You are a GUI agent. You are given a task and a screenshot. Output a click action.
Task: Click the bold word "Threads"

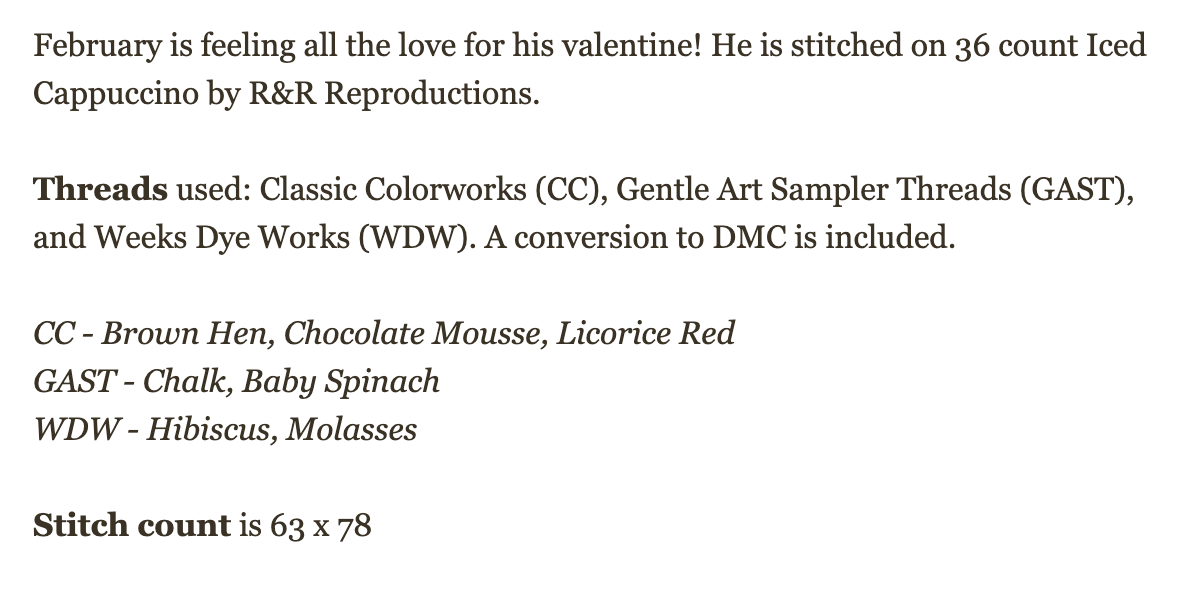(100, 189)
